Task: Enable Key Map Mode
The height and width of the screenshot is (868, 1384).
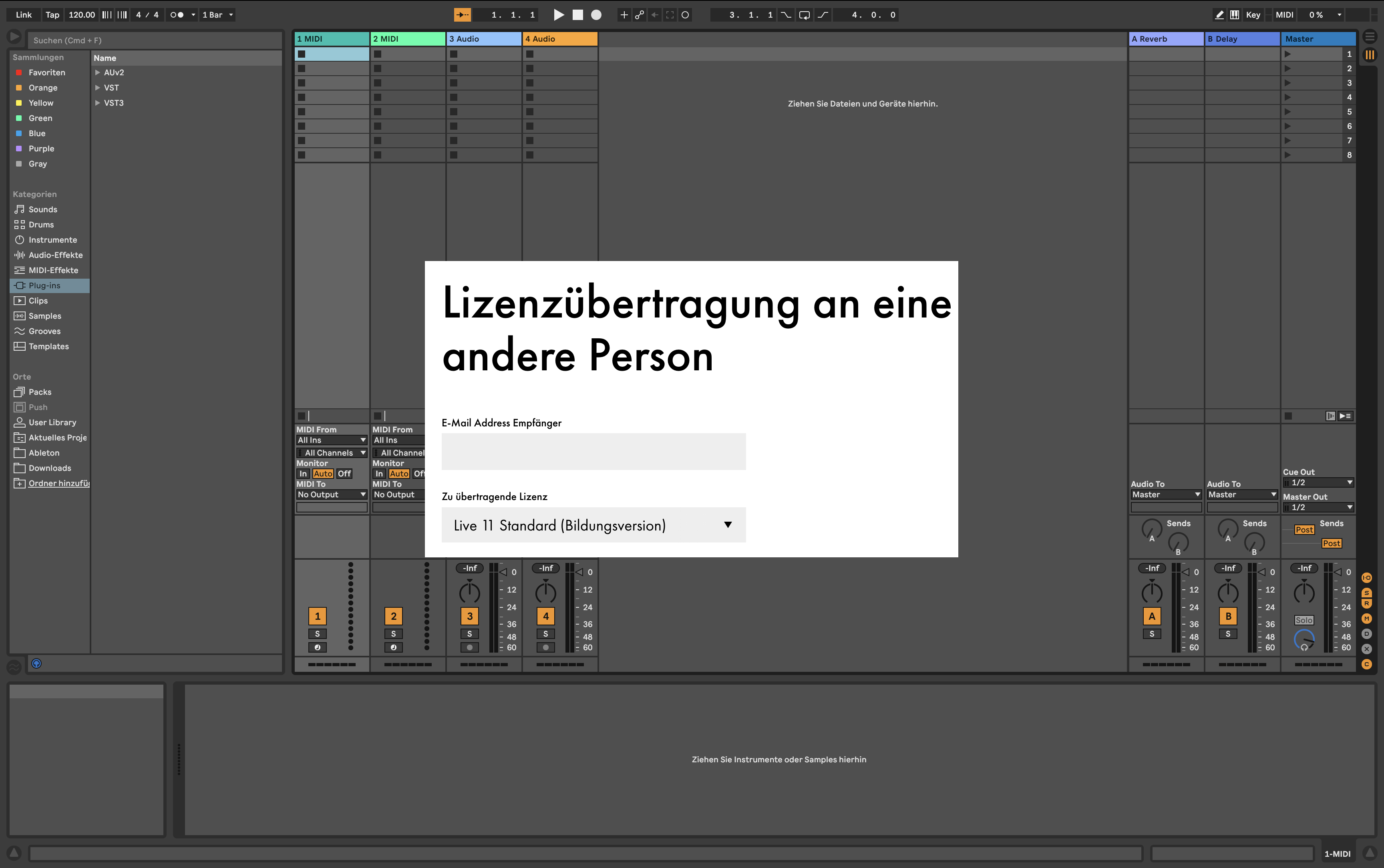Action: [x=1253, y=15]
